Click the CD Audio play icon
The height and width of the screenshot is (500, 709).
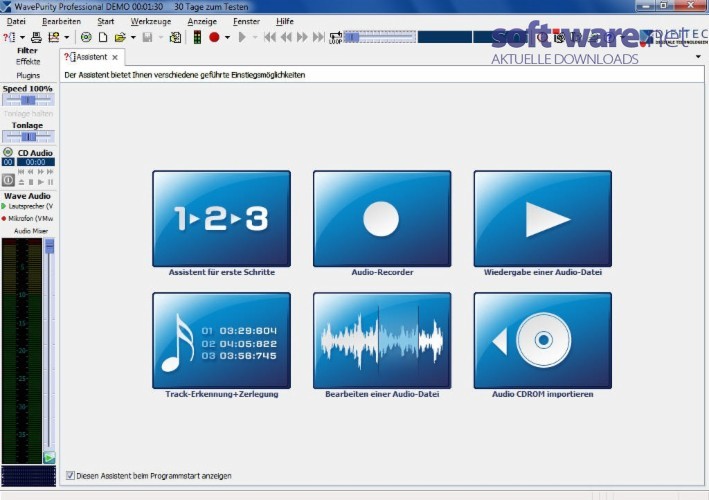tap(41, 182)
